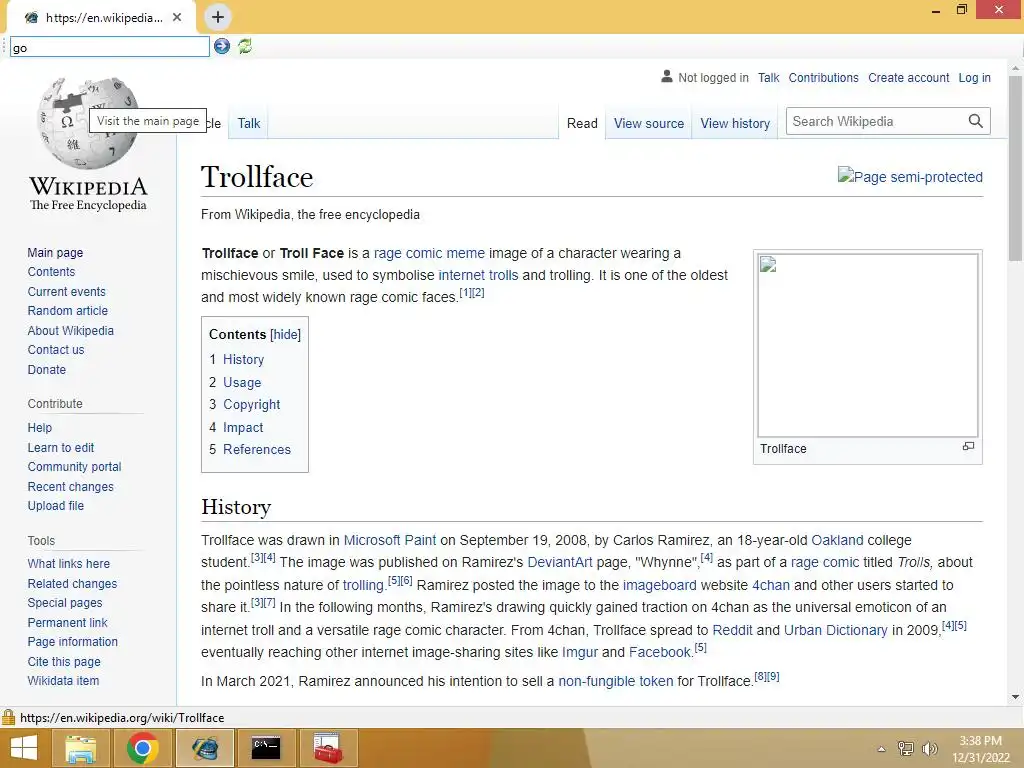Follow the rage comic link in intro
Screen dimensions: 1024x768
click(408, 253)
